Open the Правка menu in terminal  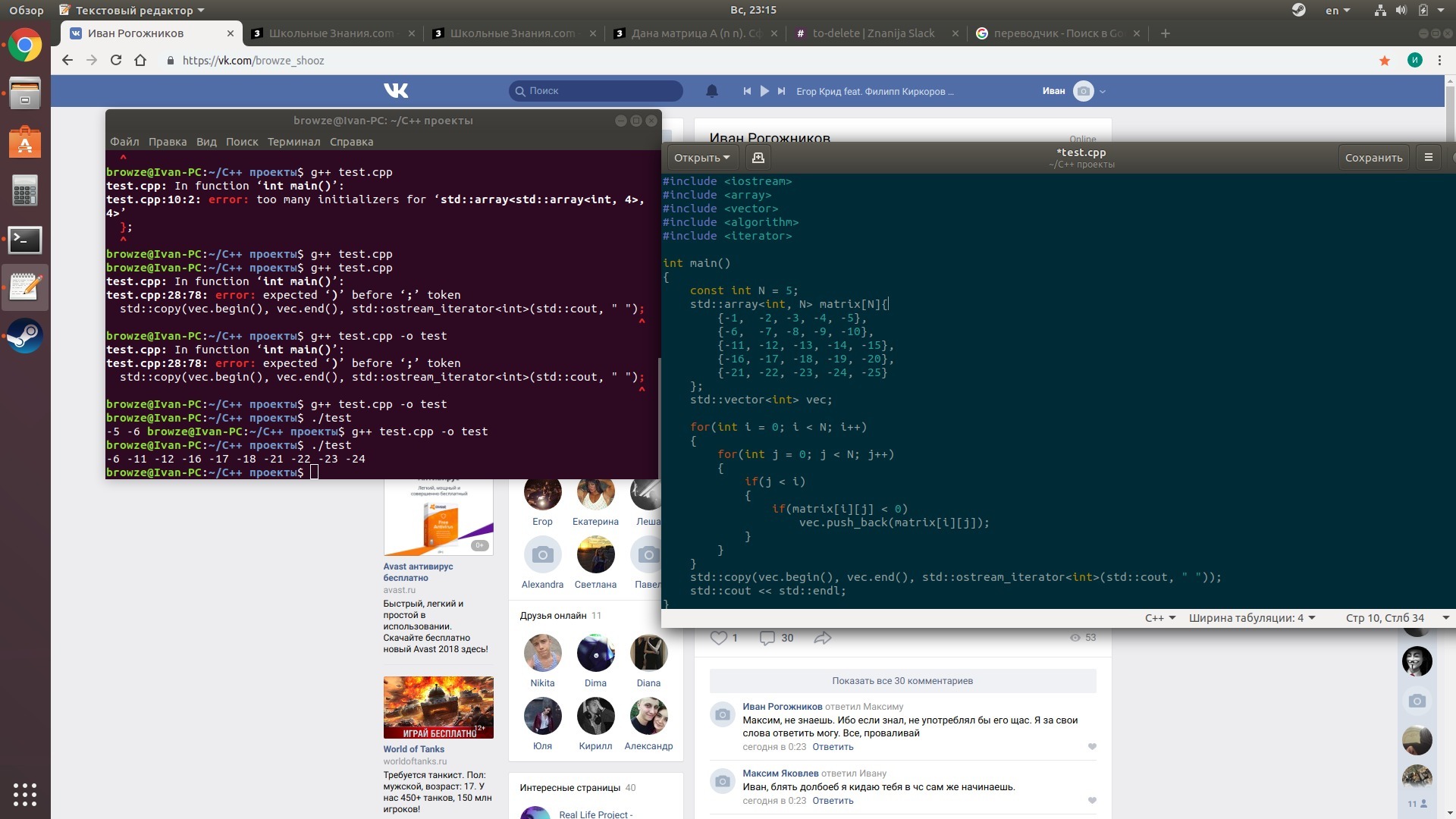point(167,142)
